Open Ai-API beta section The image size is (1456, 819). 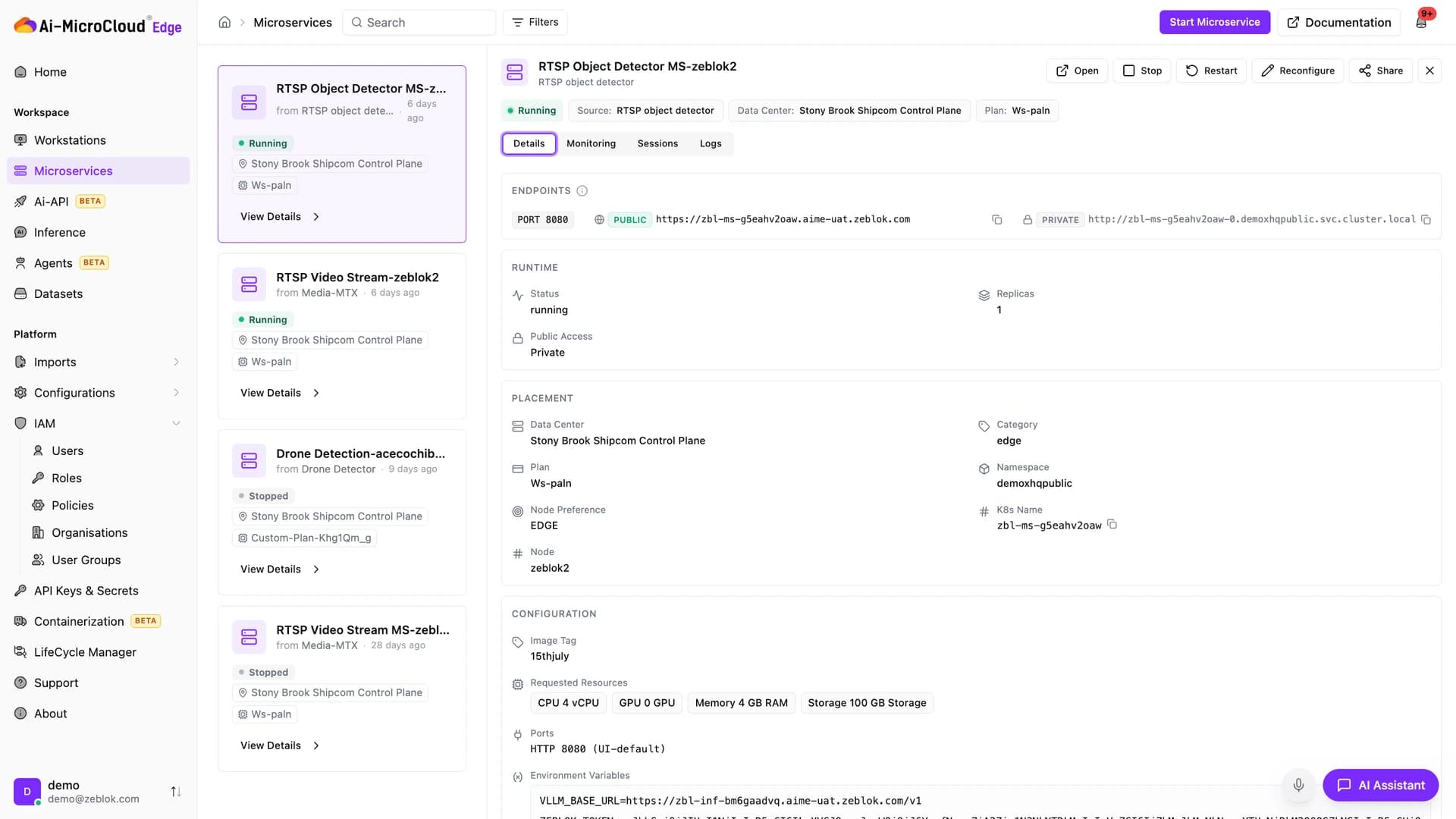pyautogui.click(x=99, y=202)
